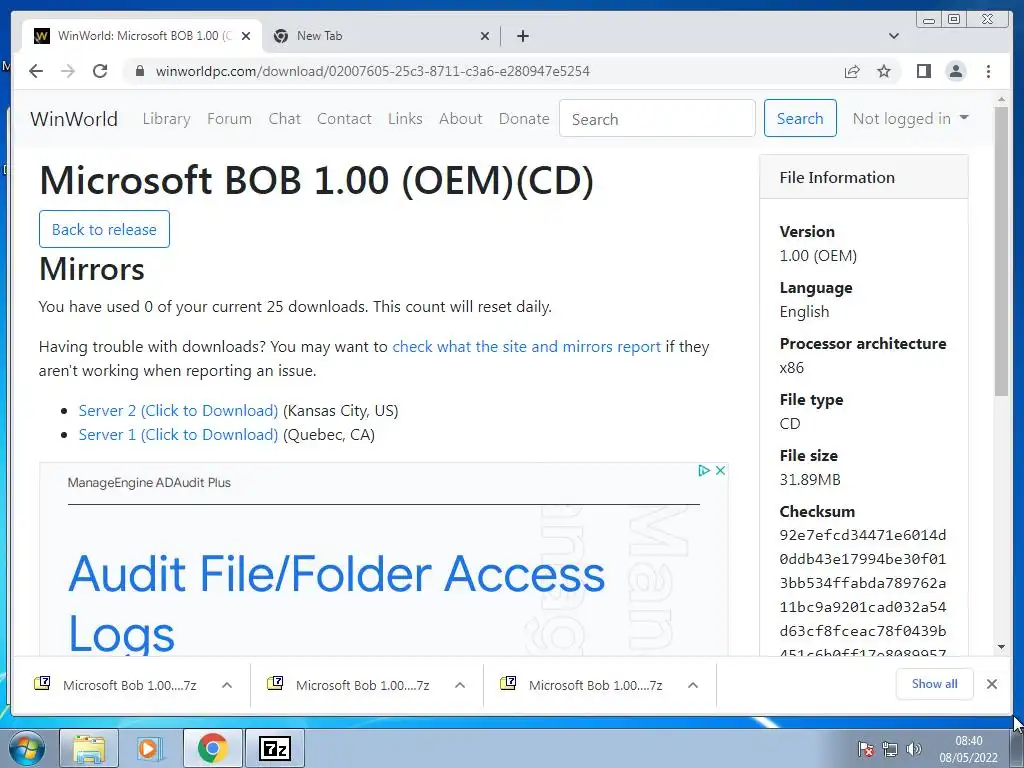
Task: Open the side panel icon
Action: click(x=923, y=71)
